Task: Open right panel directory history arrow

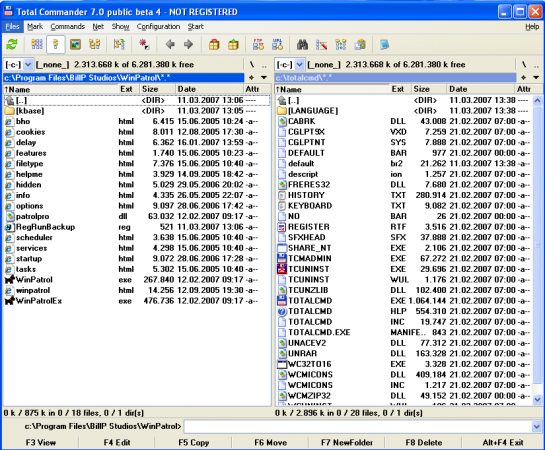Action: [536, 77]
